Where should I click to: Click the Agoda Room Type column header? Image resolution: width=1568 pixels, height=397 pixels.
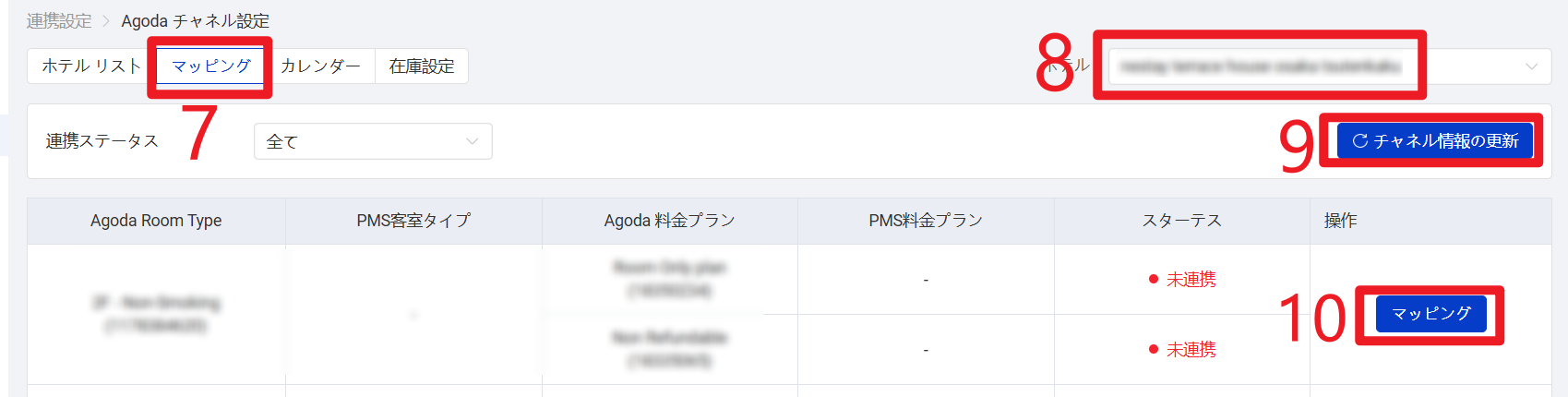pos(156,221)
